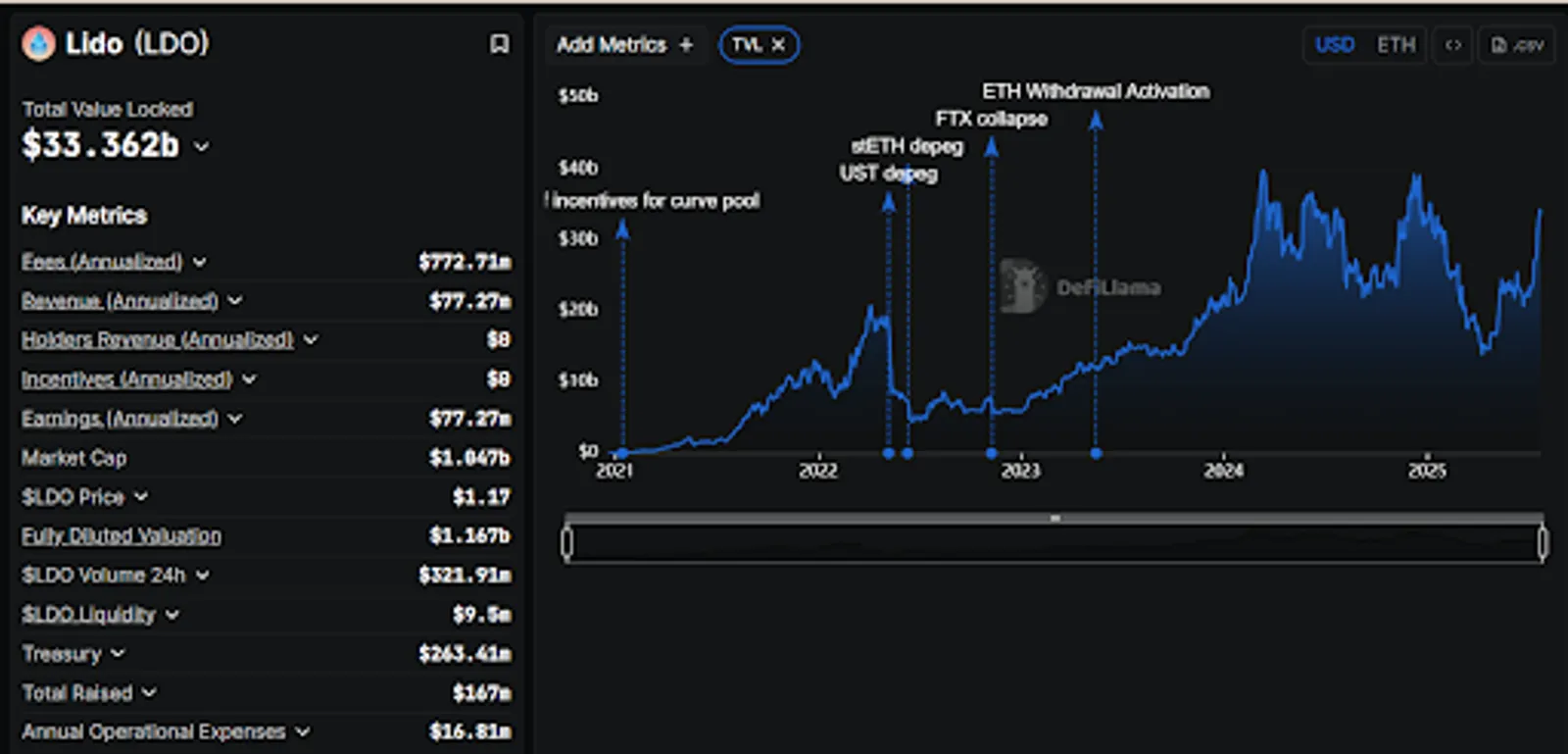Screen dimensions: 1568x754
Task: Click the right handle of range slider
Action: point(1543,542)
